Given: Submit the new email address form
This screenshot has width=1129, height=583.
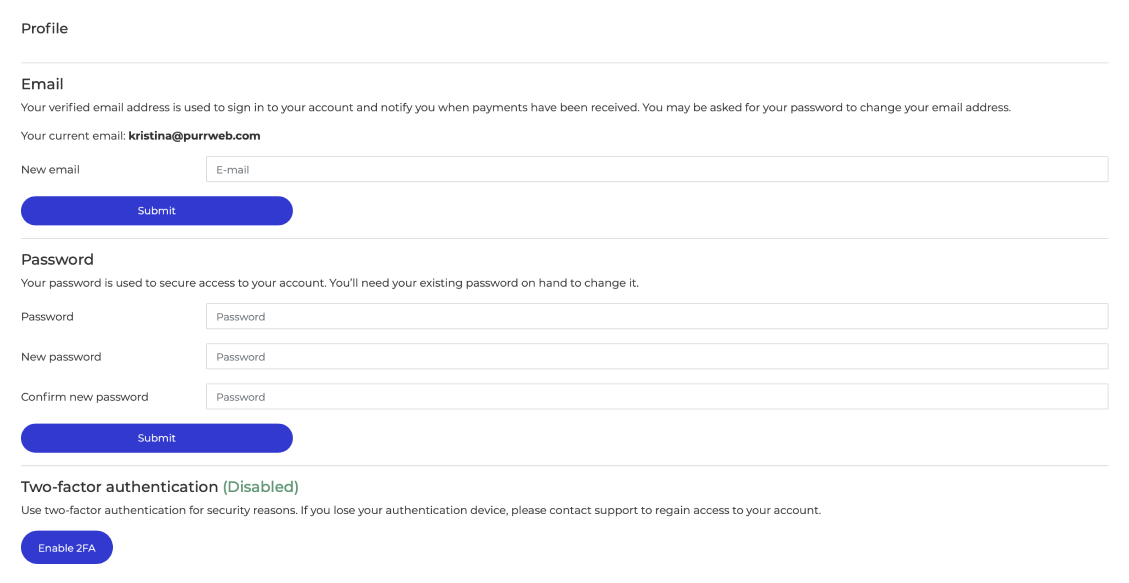Looking at the screenshot, I should pos(157,211).
